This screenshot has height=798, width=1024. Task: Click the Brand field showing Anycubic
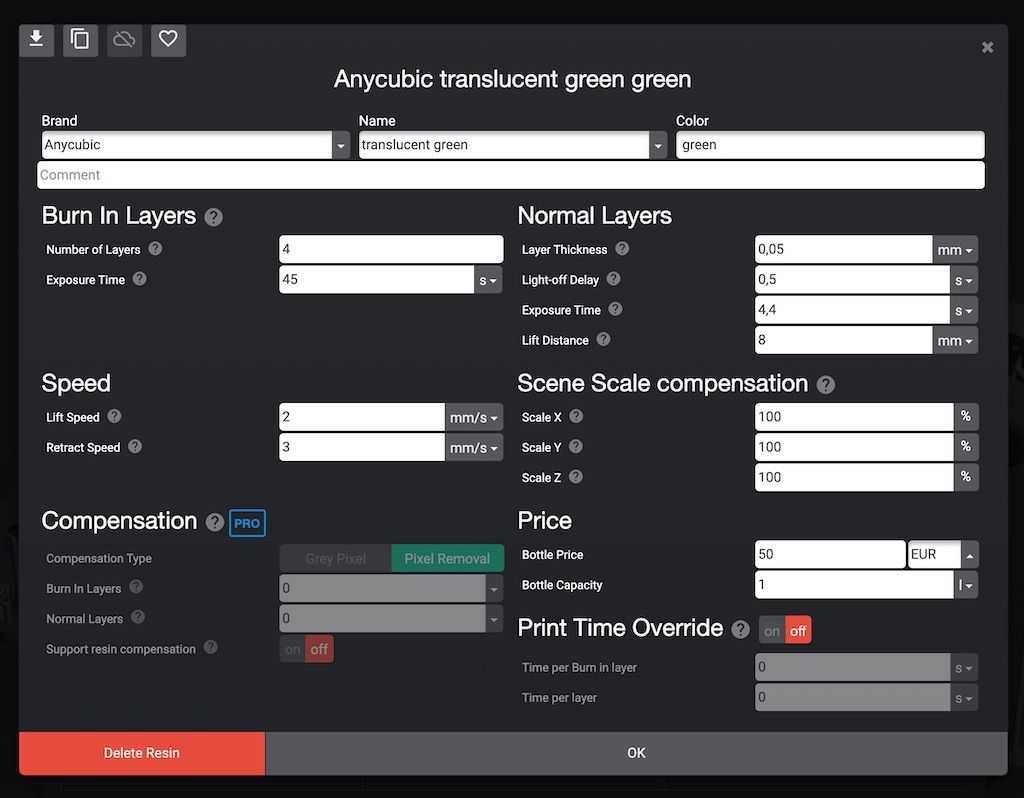click(187, 145)
